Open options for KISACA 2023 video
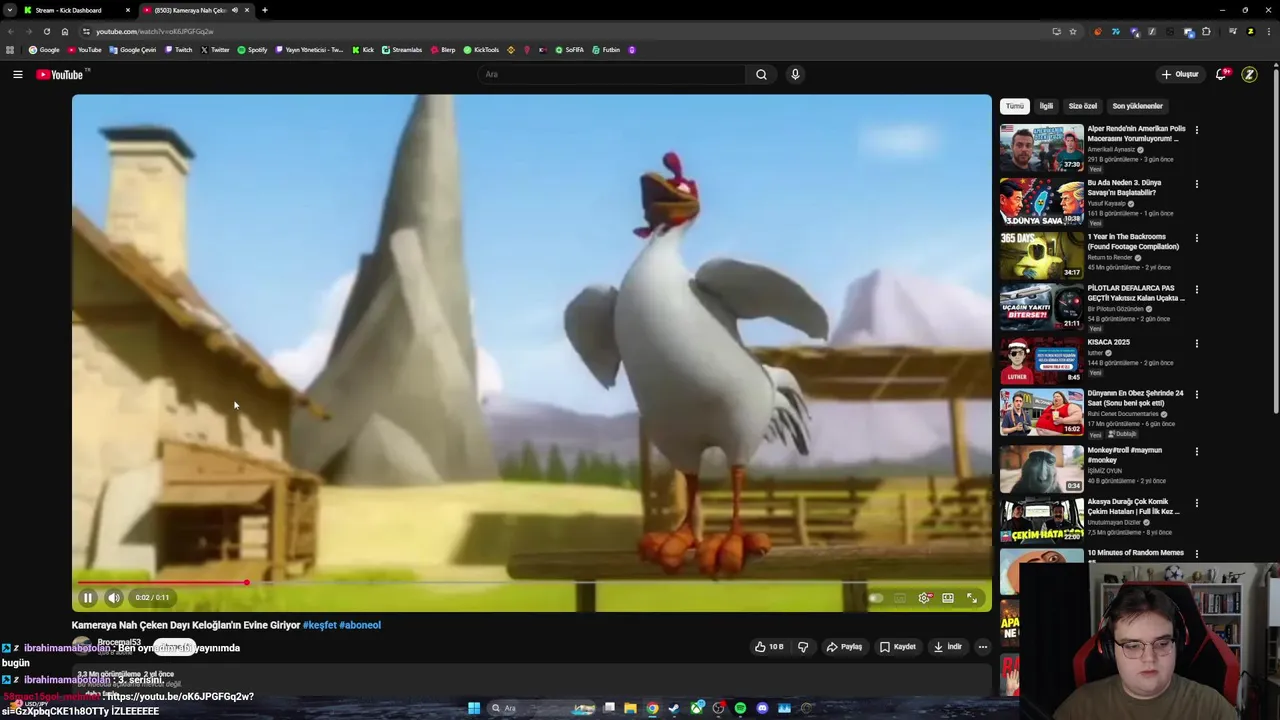This screenshot has height=720, width=1280. tap(1197, 343)
